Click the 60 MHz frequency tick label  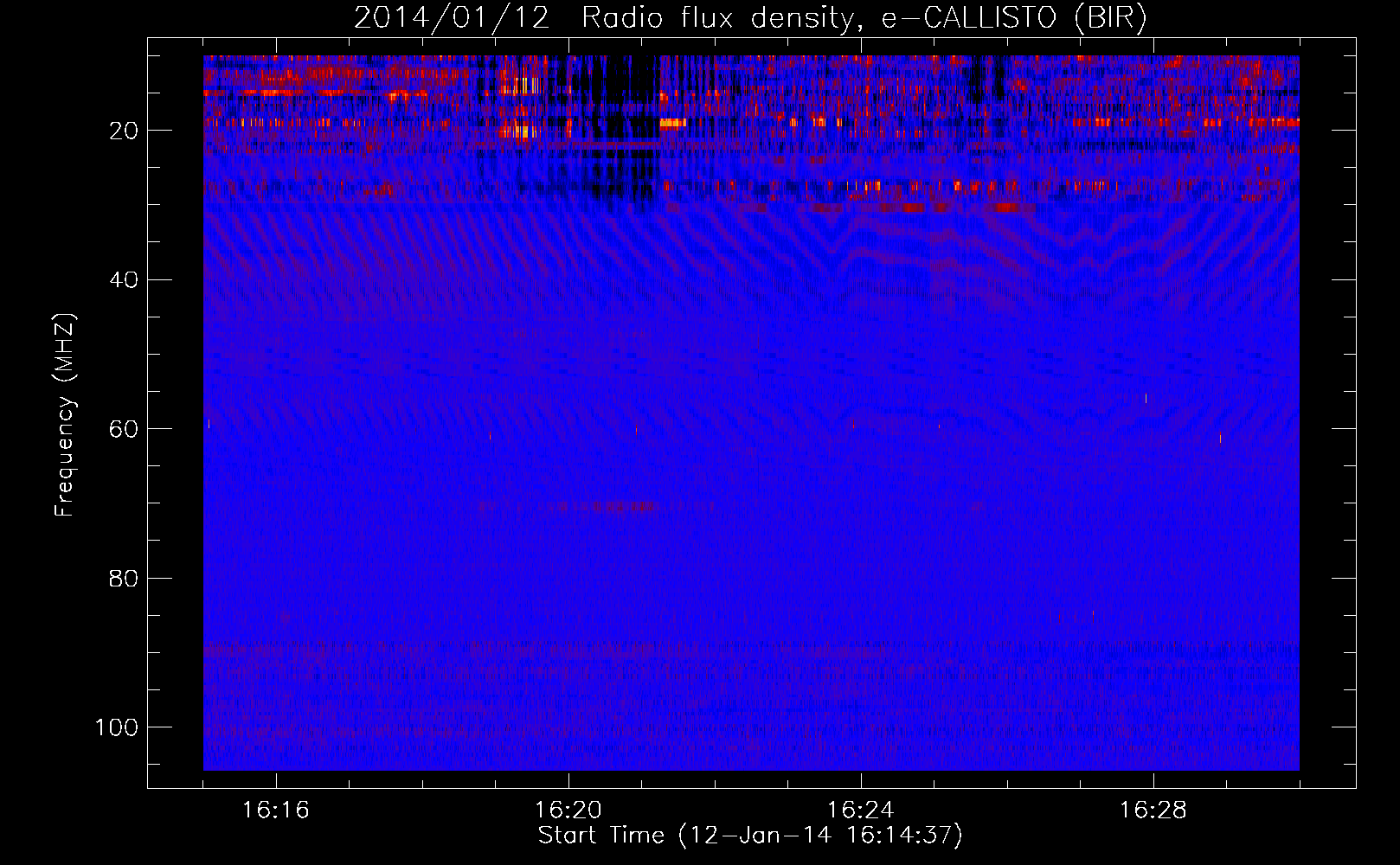[x=124, y=429]
